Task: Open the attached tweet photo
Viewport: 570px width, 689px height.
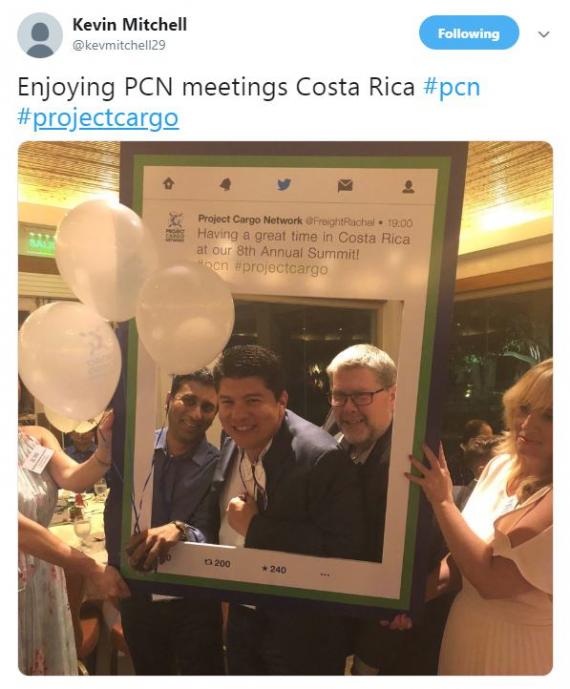Action: click(285, 408)
